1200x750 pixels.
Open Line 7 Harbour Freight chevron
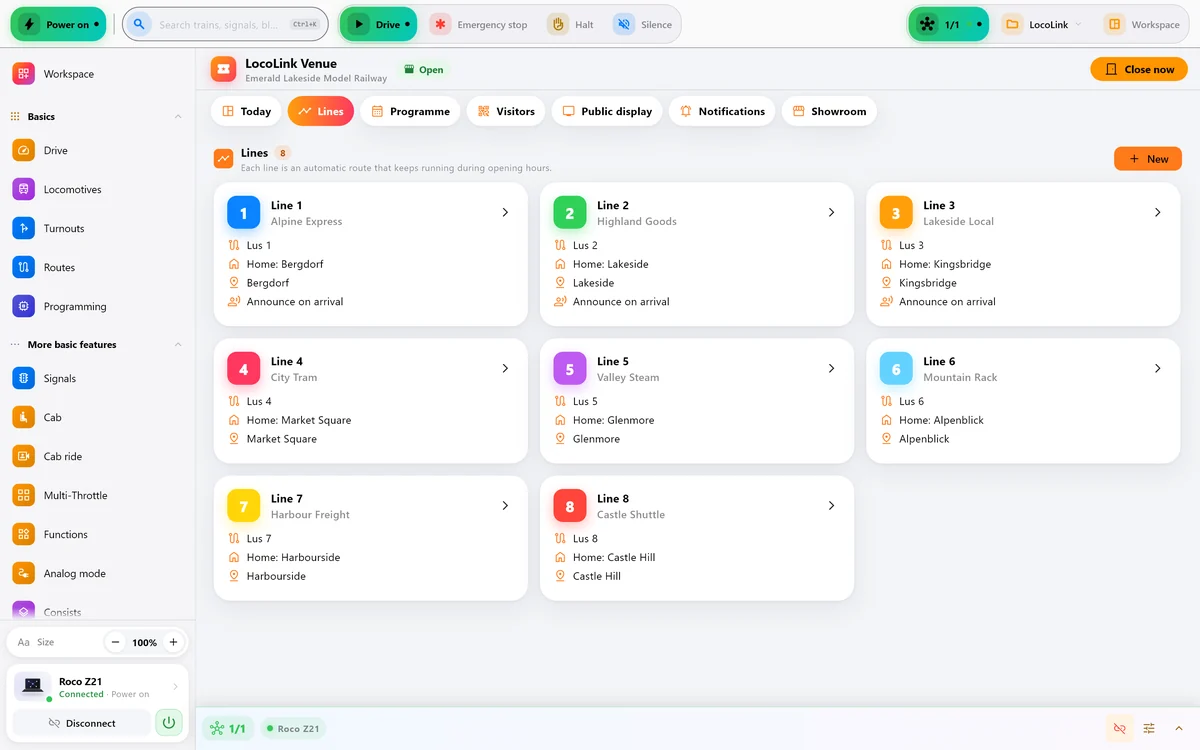tap(505, 505)
